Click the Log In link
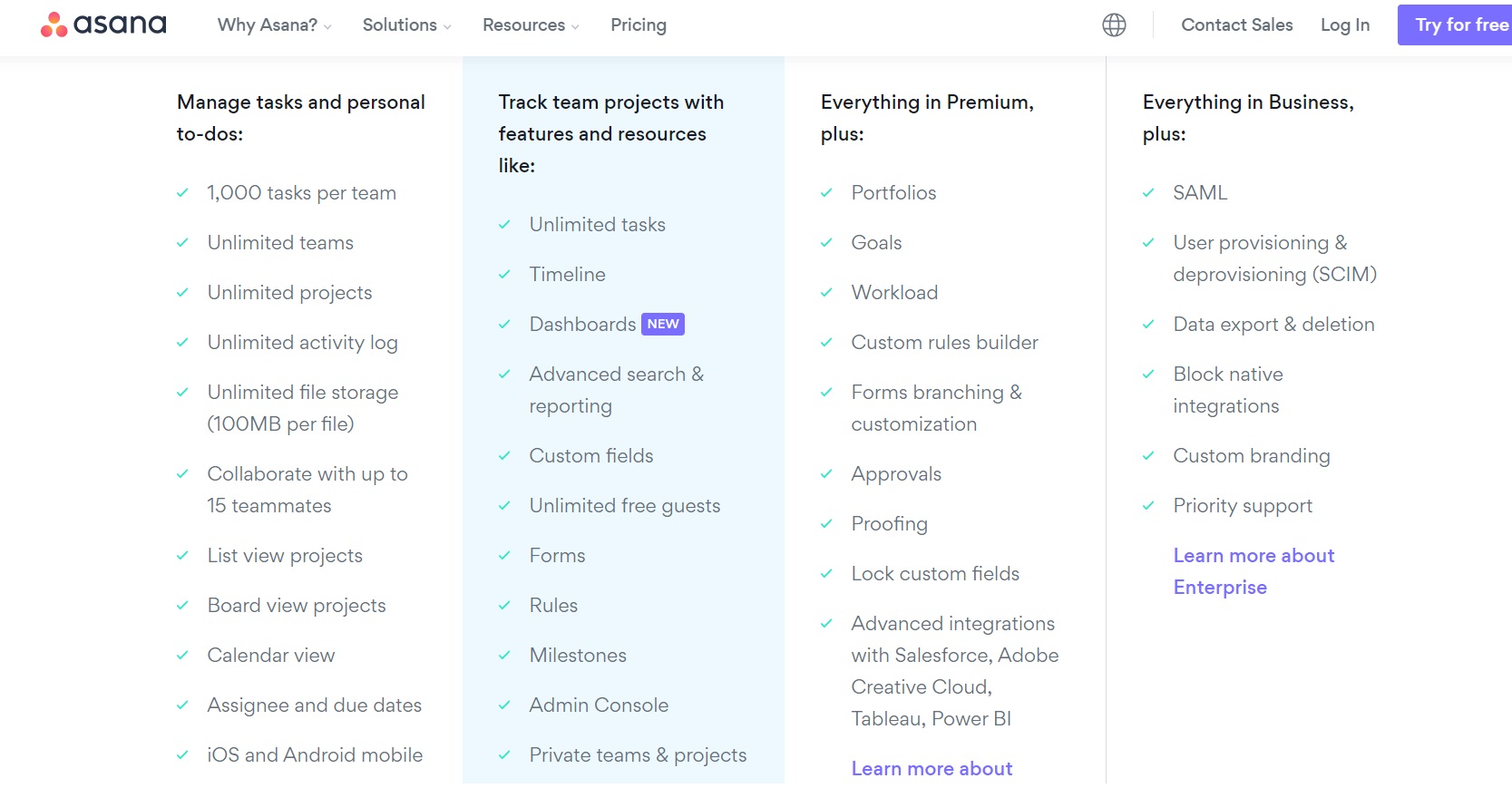The width and height of the screenshot is (1512, 788). [x=1345, y=25]
